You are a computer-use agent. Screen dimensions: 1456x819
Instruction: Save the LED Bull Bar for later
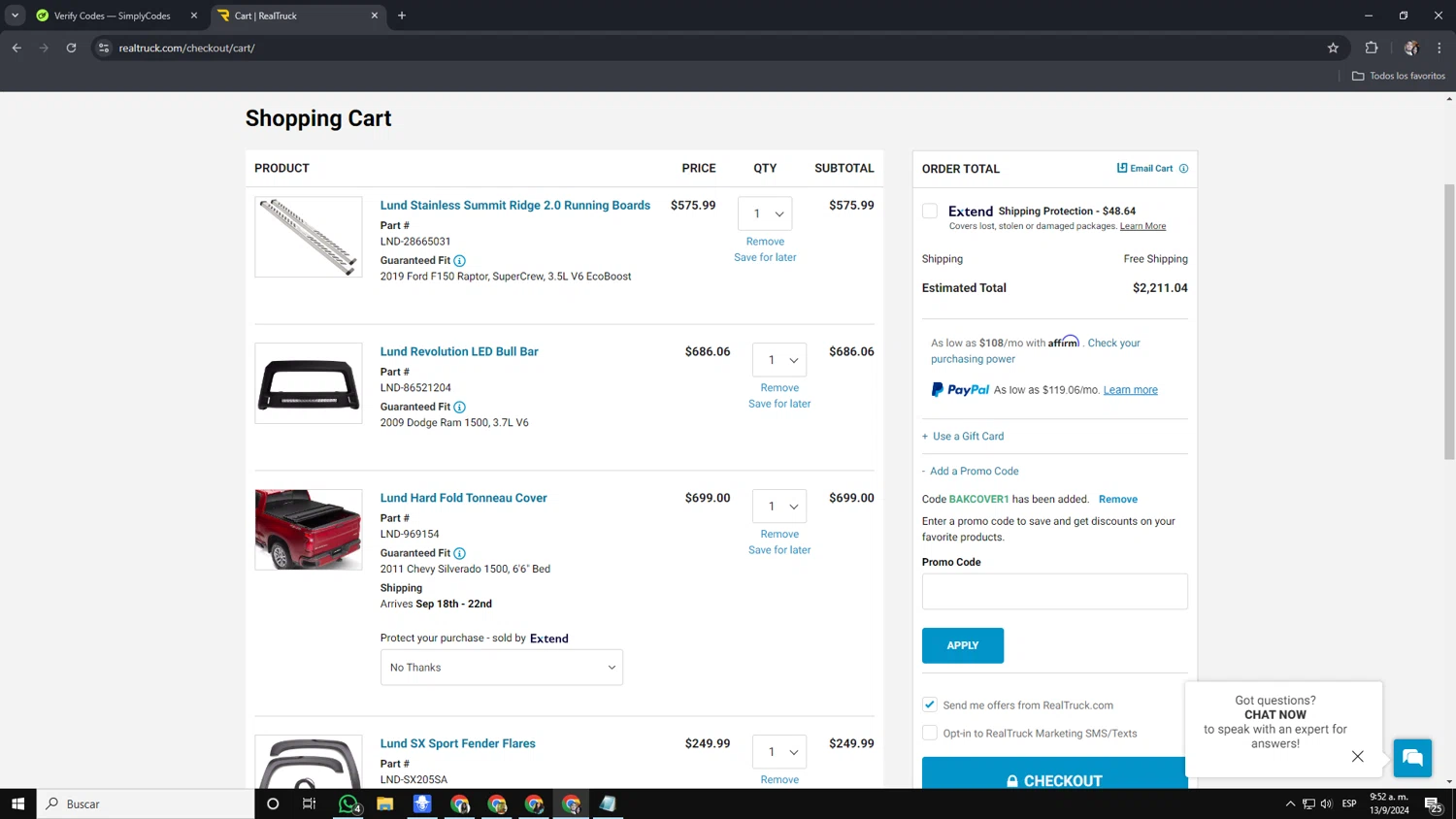(779, 405)
